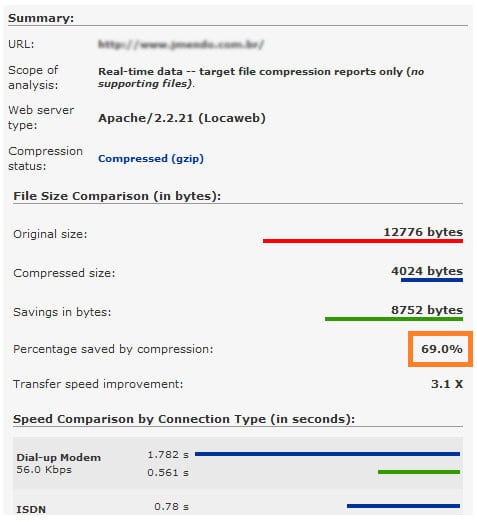Click the 3.1 X transfer speed value
Viewport: 477px width, 522px height.
[447, 384]
